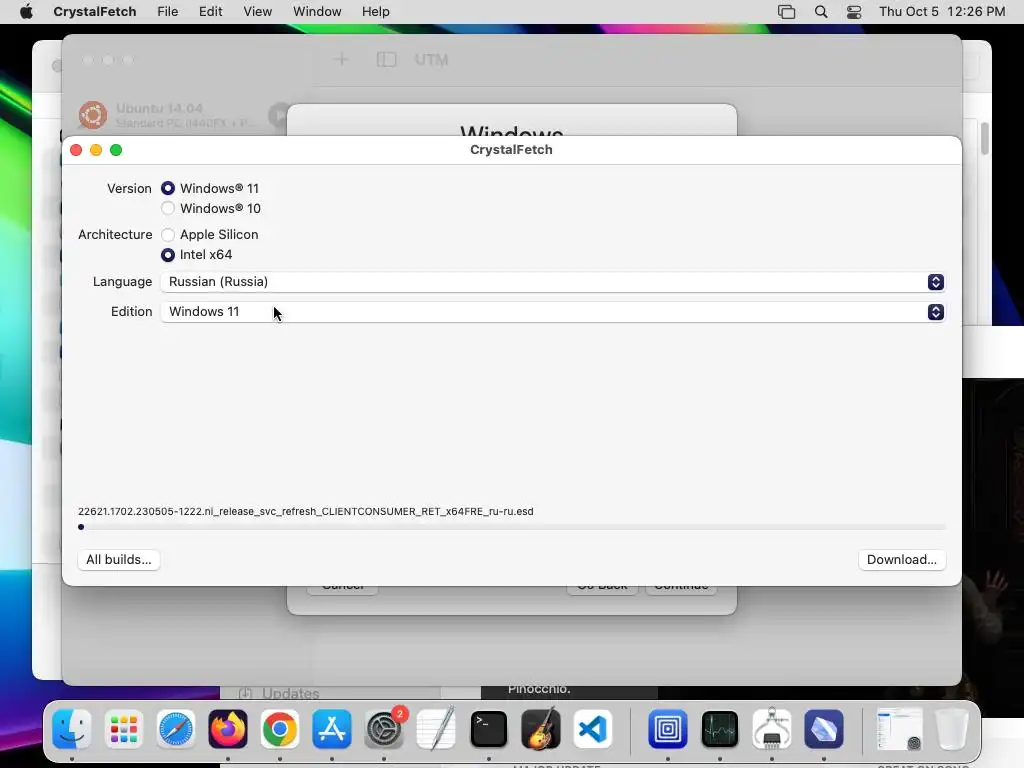
Task: Open the Language dropdown showing Russian (Russia)
Action: (x=552, y=281)
